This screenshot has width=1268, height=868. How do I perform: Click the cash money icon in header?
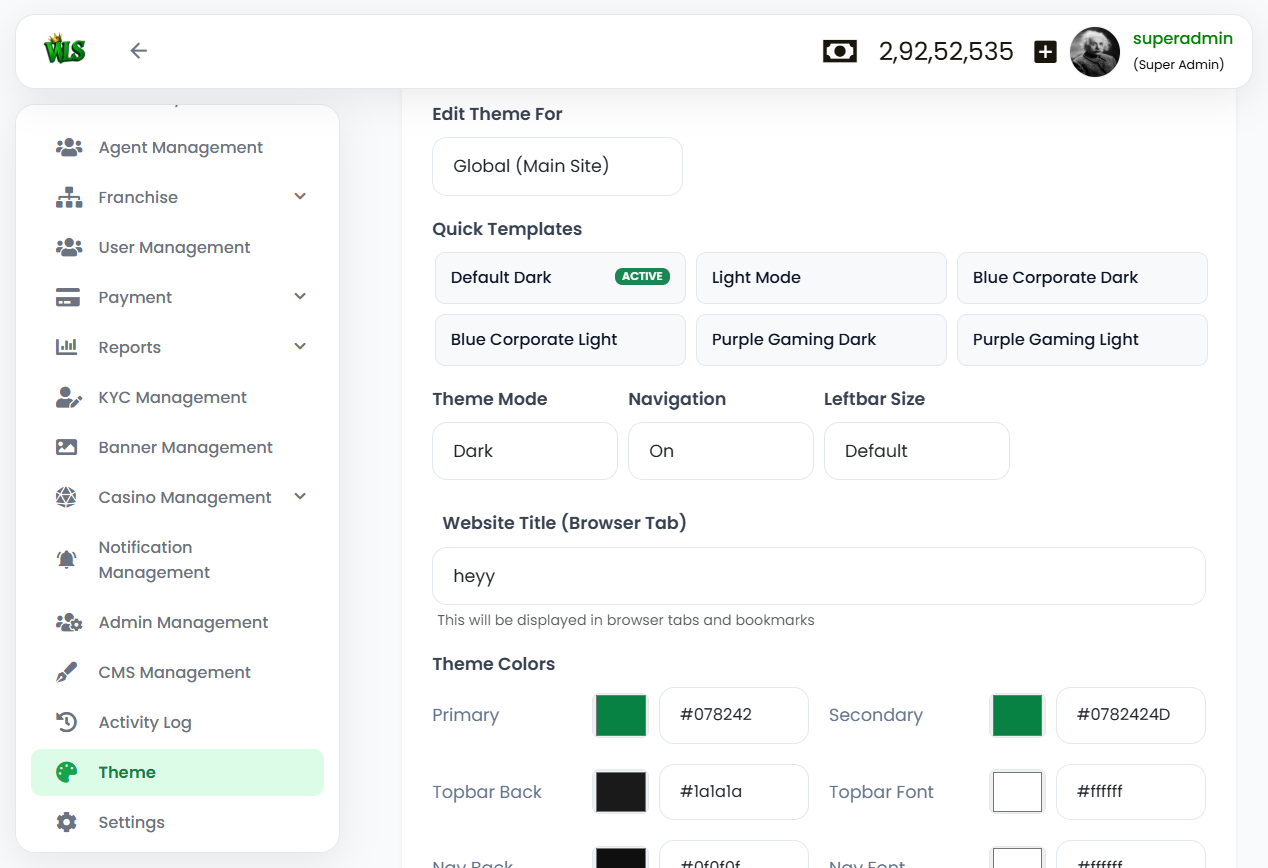[x=839, y=52]
